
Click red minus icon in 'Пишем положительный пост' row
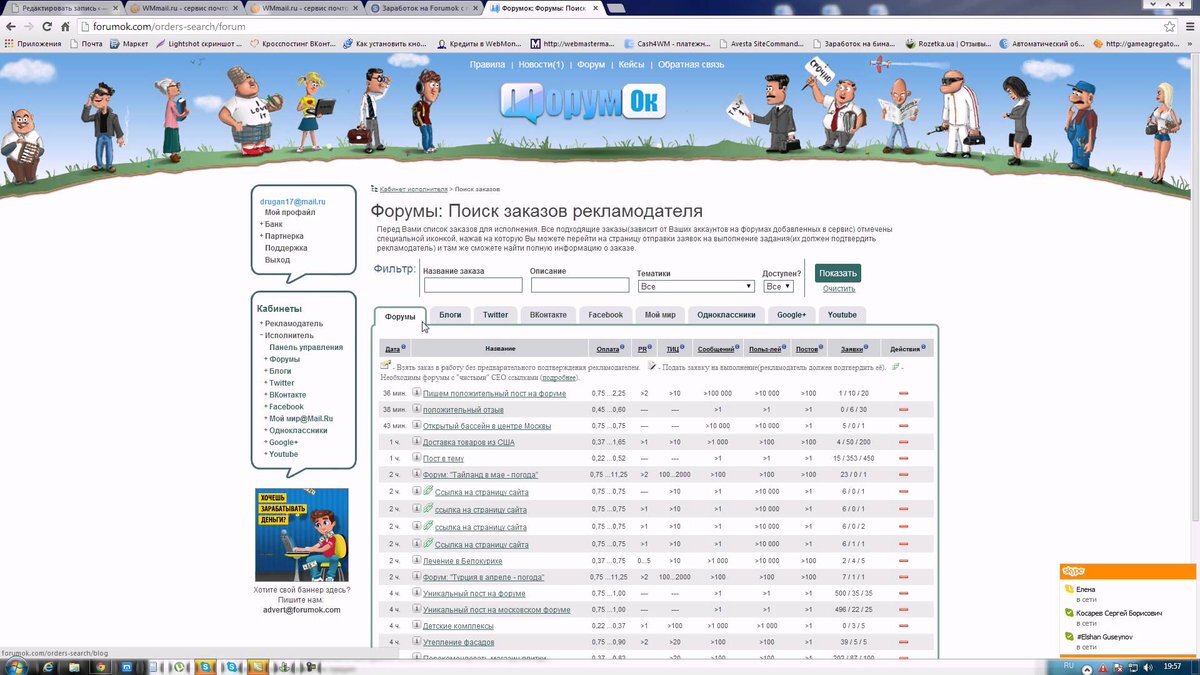point(903,394)
